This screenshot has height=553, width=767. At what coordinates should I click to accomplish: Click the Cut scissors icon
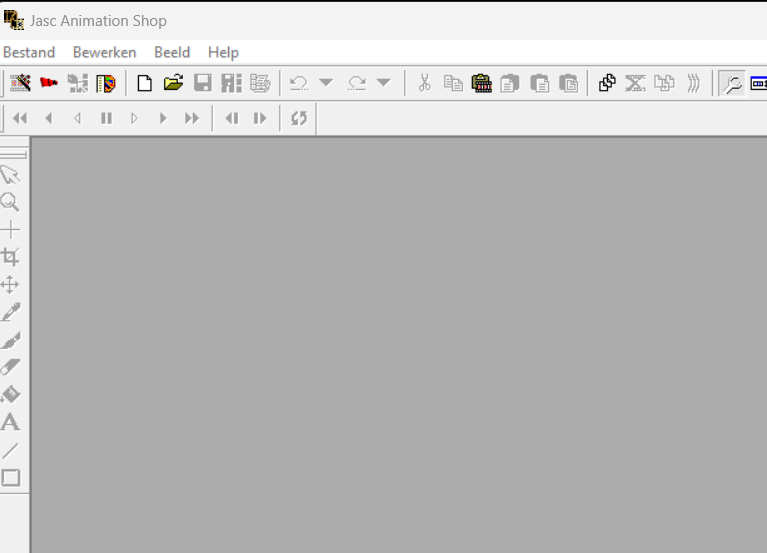425,83
